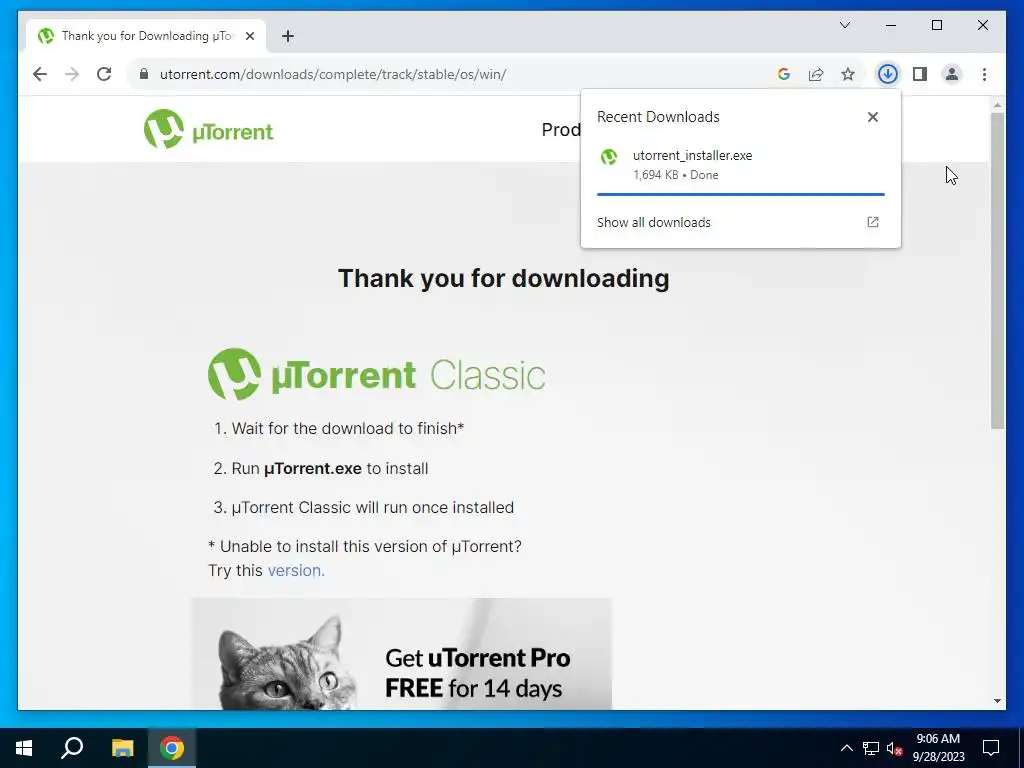Image resolution: width=1024 pixels, height=768 pixels.
Task: Reload the page with refresh icon
Action: pos(104,74)
